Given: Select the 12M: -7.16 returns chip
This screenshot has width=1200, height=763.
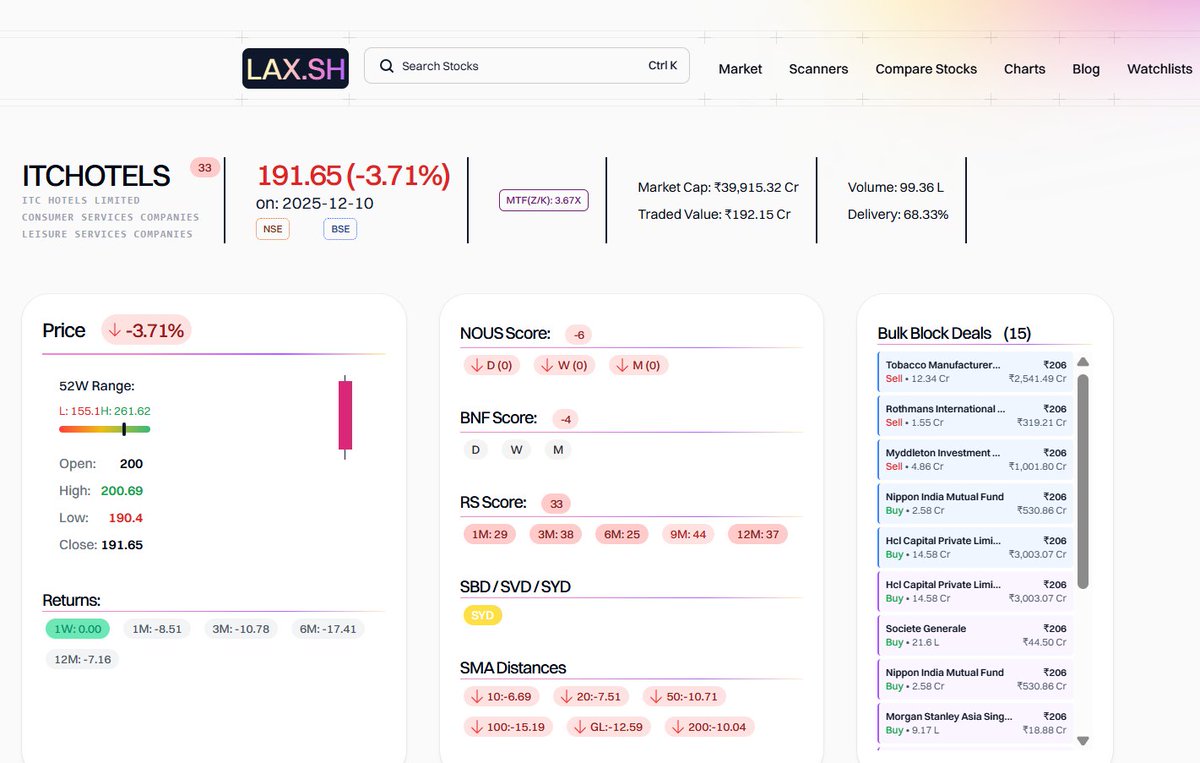Looking at the screenshot, I should pos(82,659).
